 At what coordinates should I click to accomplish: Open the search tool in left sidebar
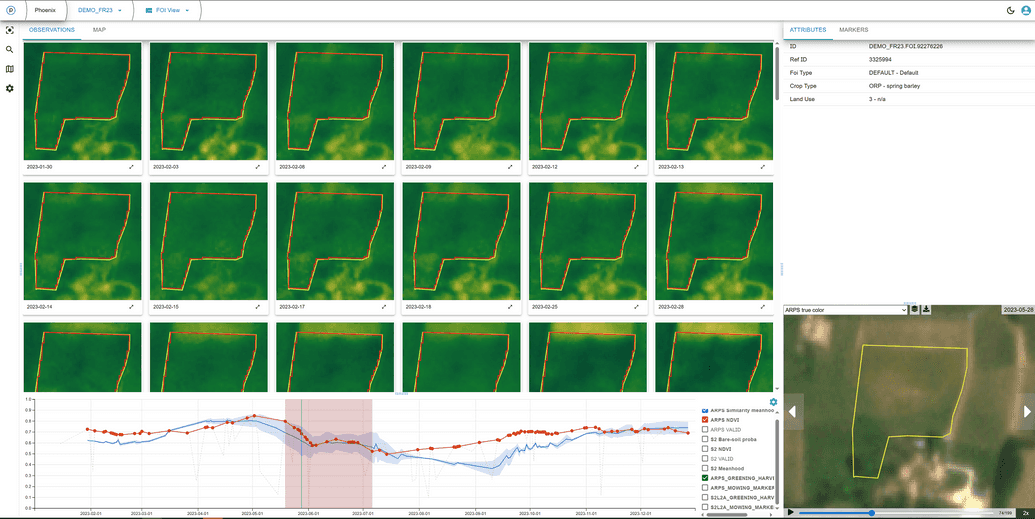[x=10, y=49]
